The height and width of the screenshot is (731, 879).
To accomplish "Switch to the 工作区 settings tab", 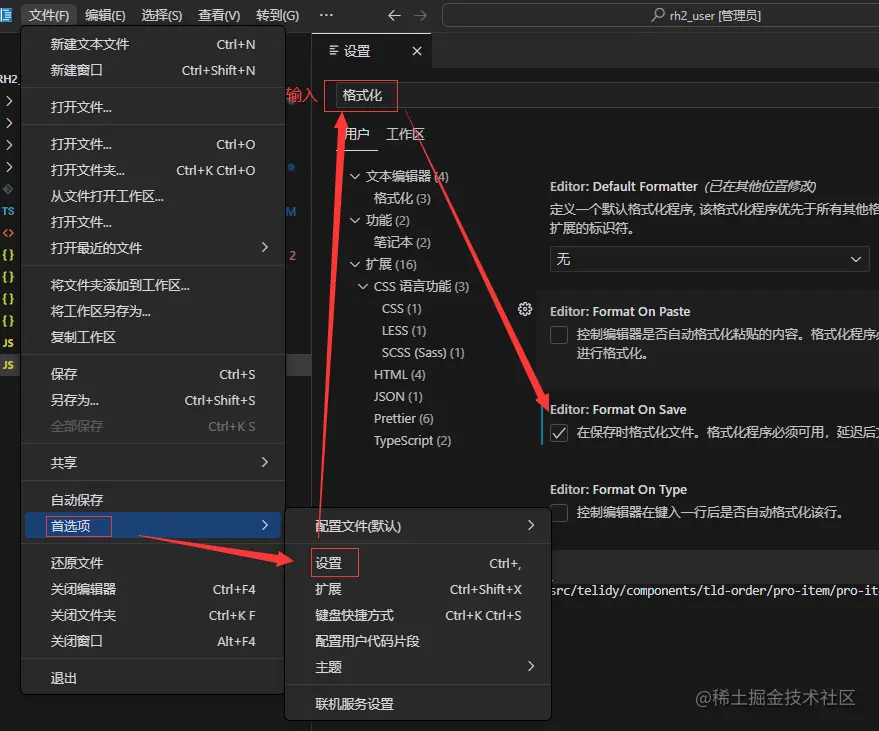I will click(x=405, y=134).
